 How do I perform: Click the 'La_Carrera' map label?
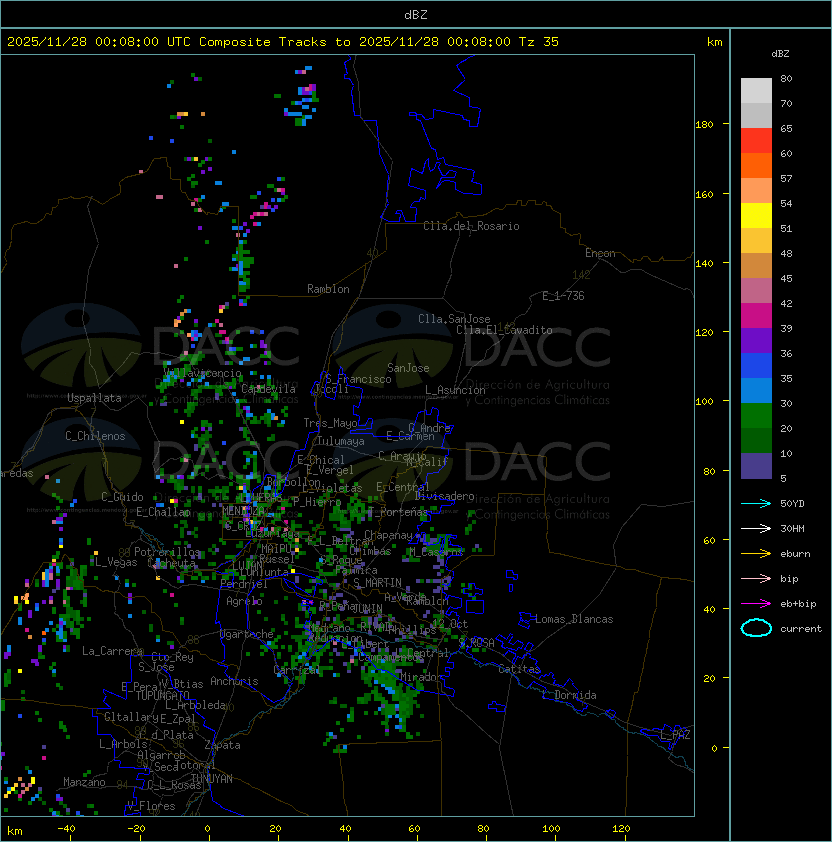(x=112, y=651)
